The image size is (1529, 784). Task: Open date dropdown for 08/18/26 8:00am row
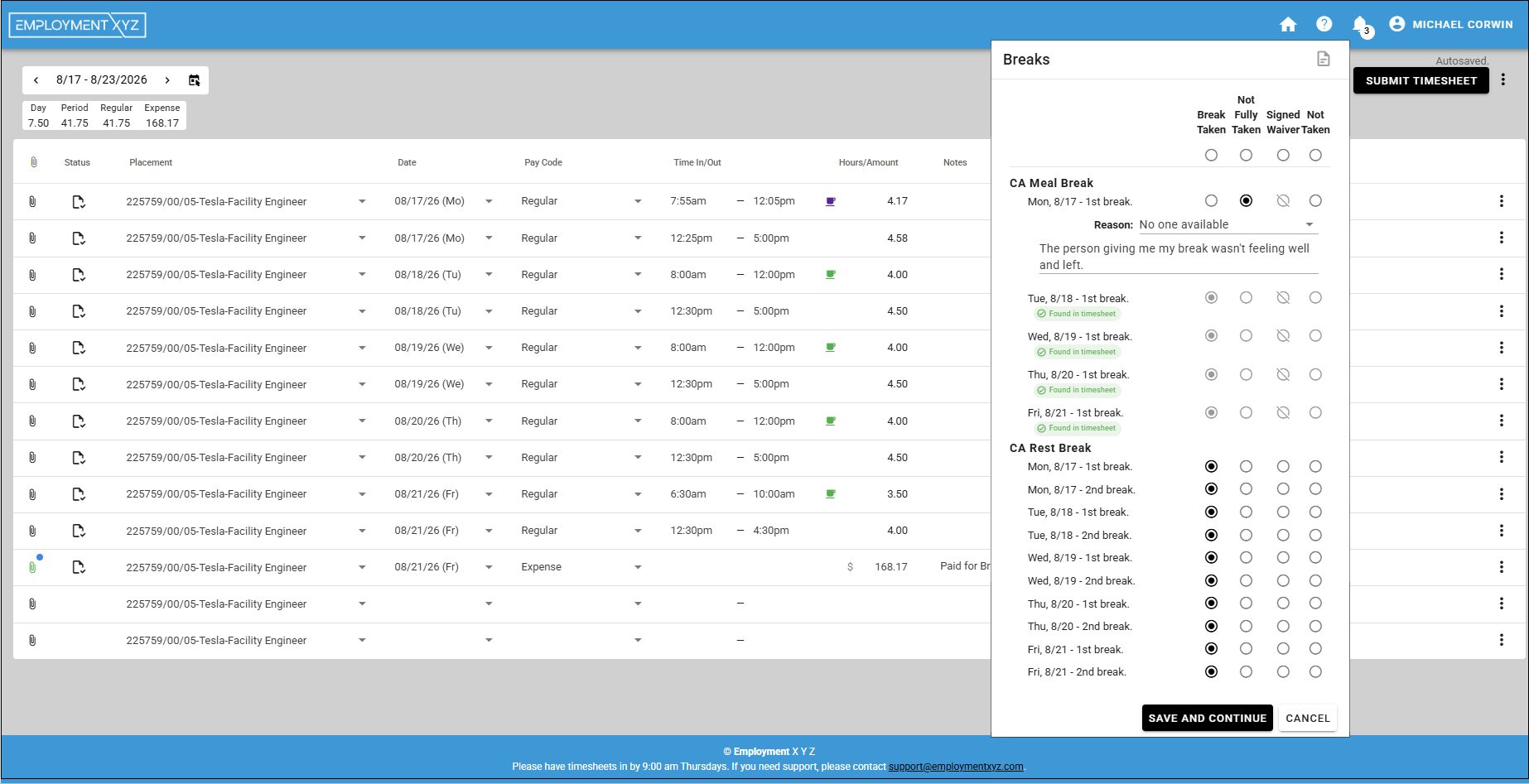(x=489, y=275)
